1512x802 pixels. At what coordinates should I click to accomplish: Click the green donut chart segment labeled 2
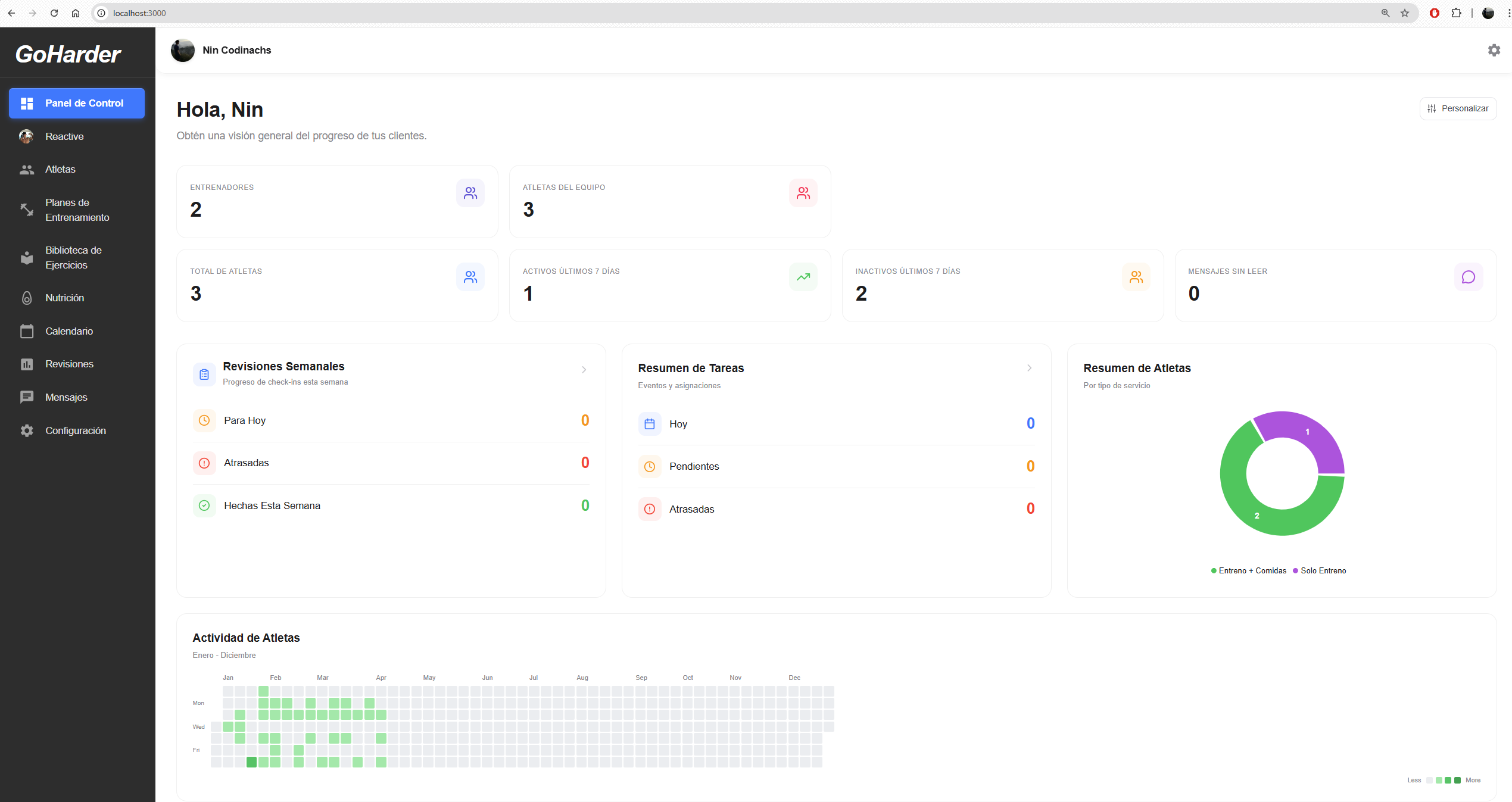(x=1257, y=516)
